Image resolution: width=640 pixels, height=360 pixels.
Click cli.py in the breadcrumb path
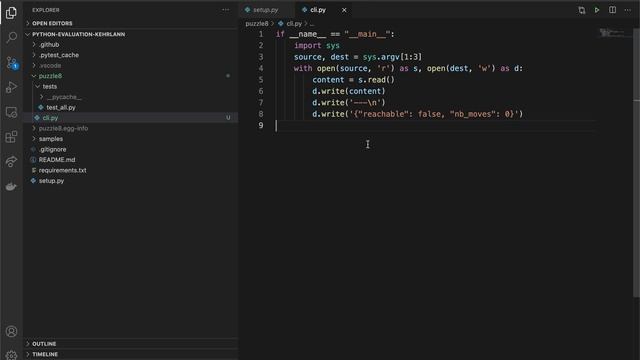(x=293, y=24)
